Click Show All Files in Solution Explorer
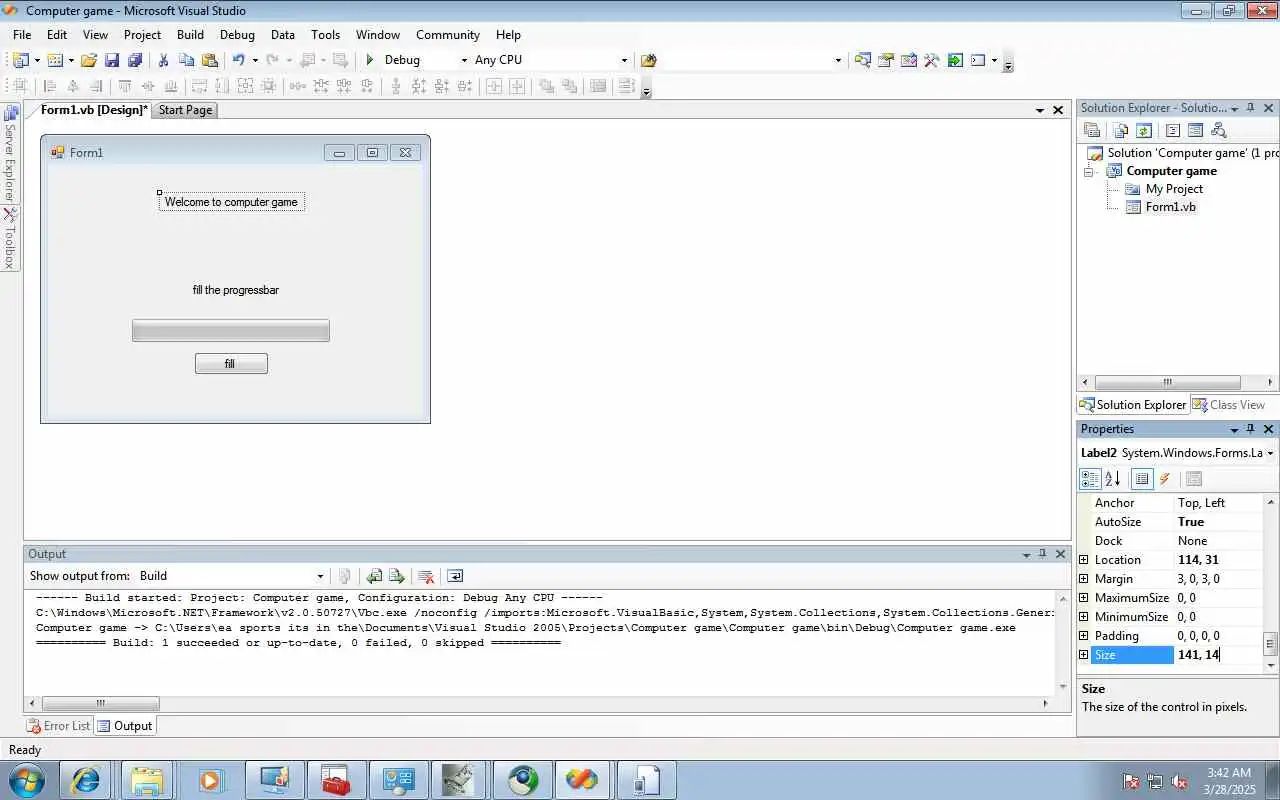 point(1121,130)
